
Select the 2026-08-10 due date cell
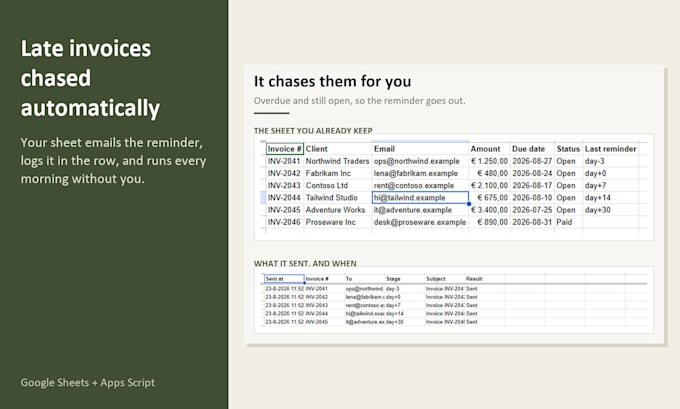pos(532,197)
